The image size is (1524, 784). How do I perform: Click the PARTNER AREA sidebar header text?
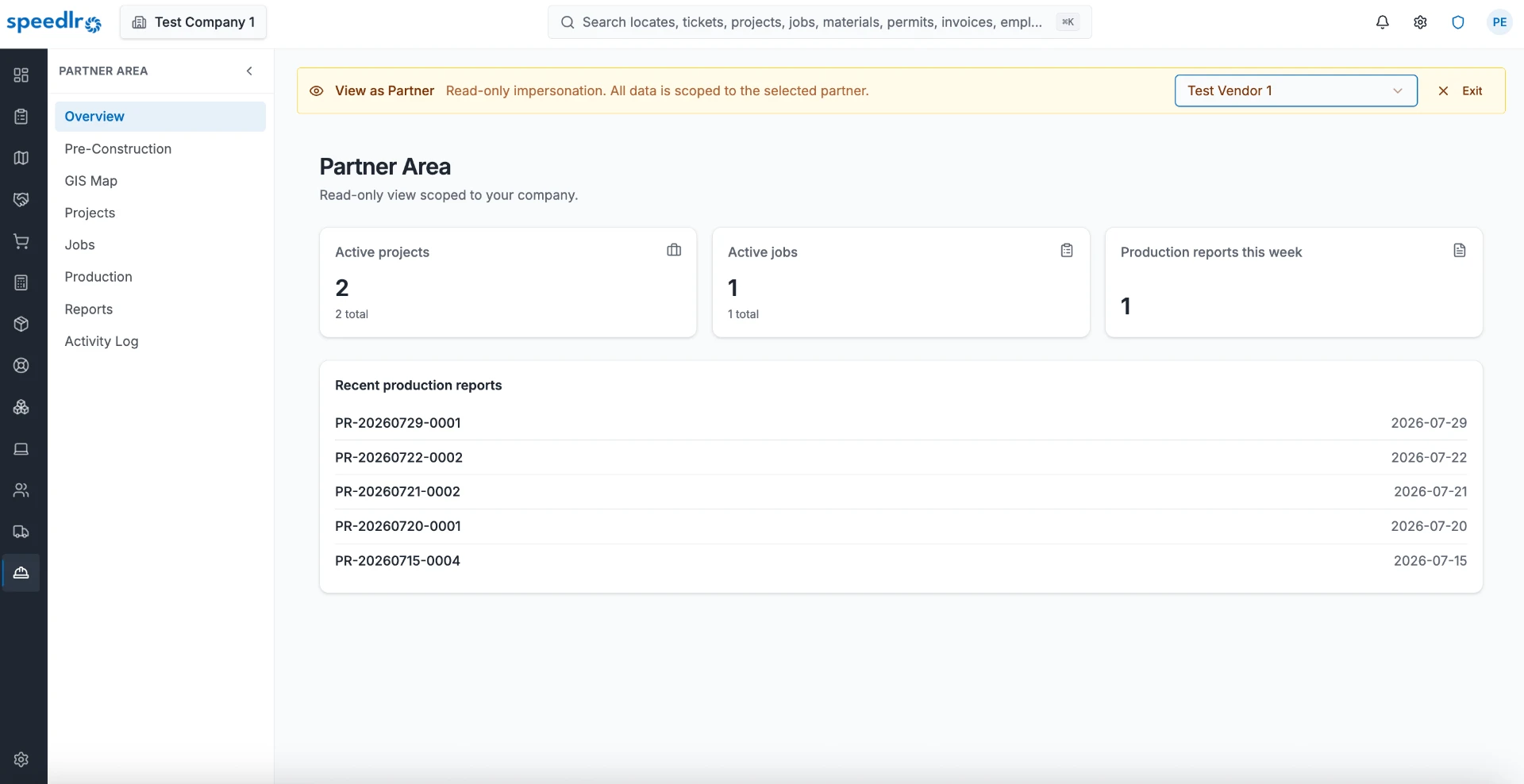pyautogui.click(x=103, y=71)
